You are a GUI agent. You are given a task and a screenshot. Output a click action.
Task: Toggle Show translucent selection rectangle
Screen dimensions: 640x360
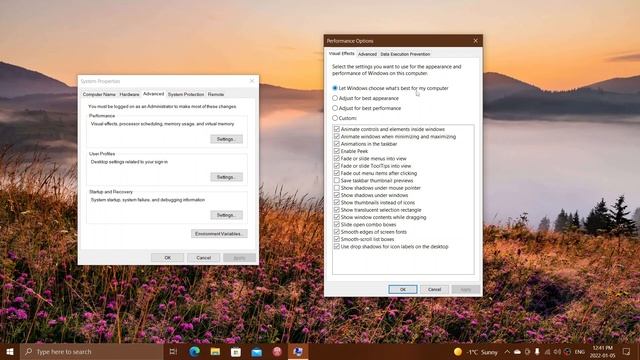click(337, 210)
